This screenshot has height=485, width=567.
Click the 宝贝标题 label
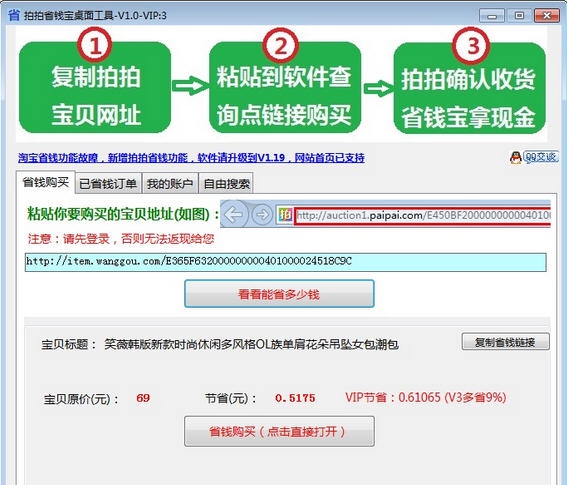tap(68, 344)
